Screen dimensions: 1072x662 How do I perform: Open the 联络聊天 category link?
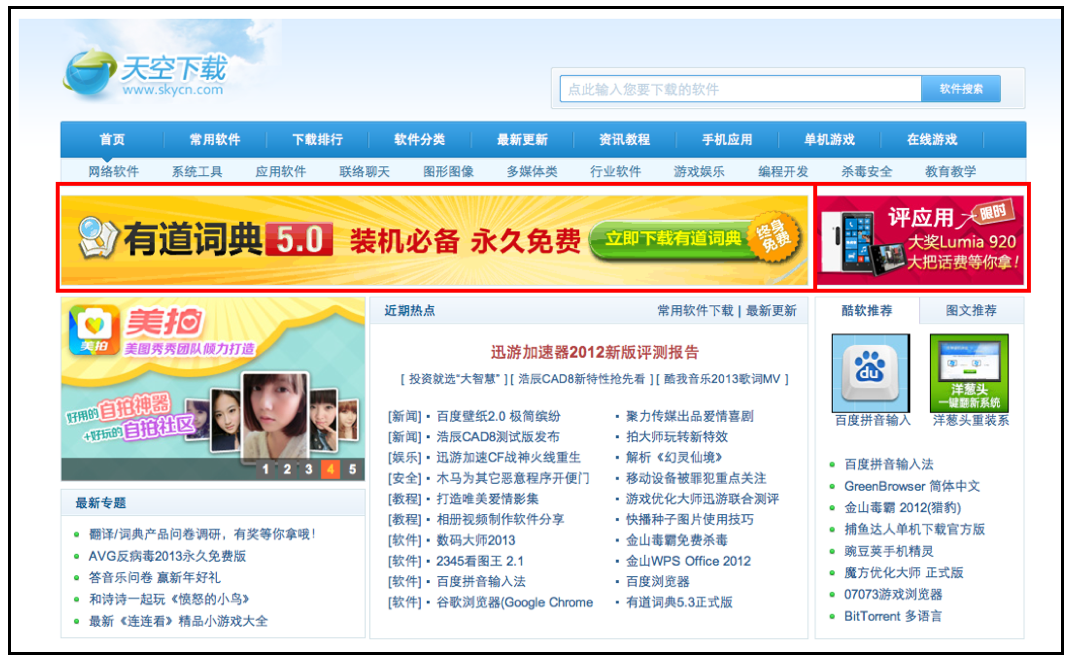(x=364, y=172)
